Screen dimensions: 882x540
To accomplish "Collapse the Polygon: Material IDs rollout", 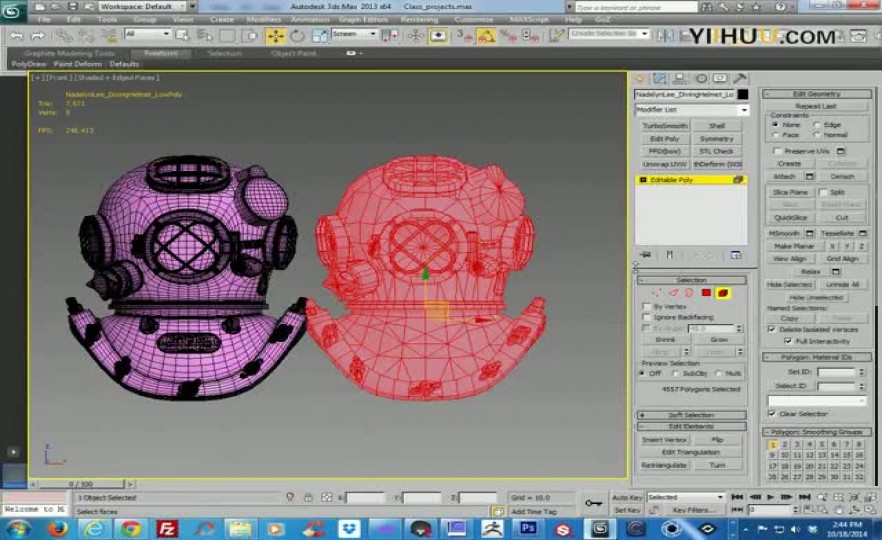I will tap(817, 357).
